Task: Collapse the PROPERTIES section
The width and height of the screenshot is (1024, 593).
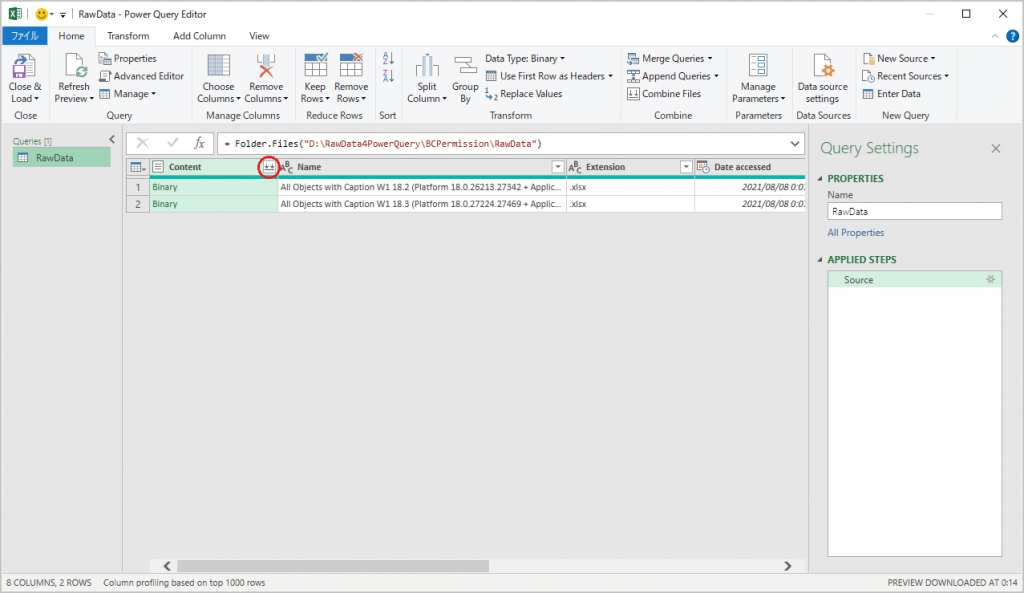Action: pyautogui.click(x=820, y=179)
